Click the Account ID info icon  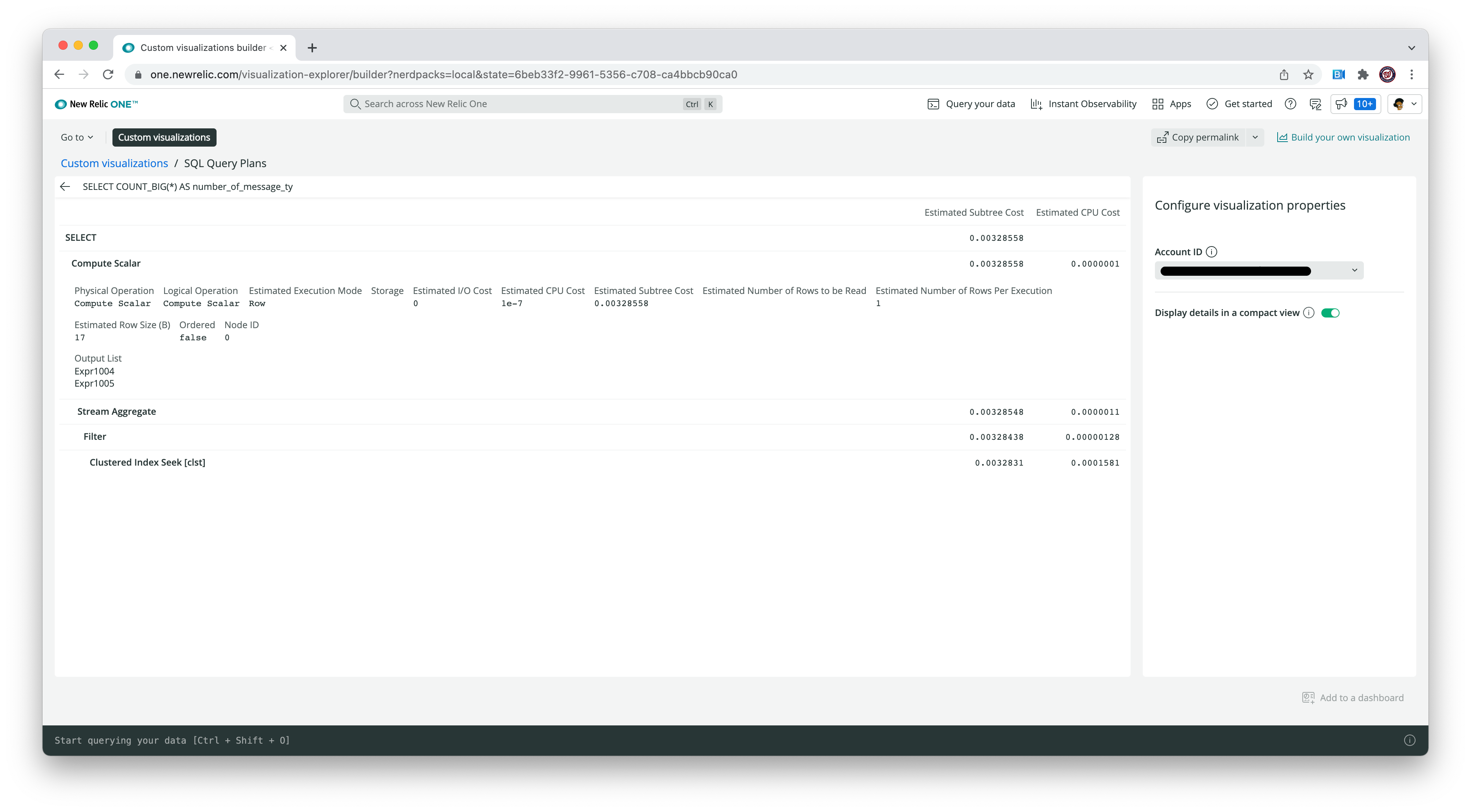pyautogui.click(x=1211, y=252)
